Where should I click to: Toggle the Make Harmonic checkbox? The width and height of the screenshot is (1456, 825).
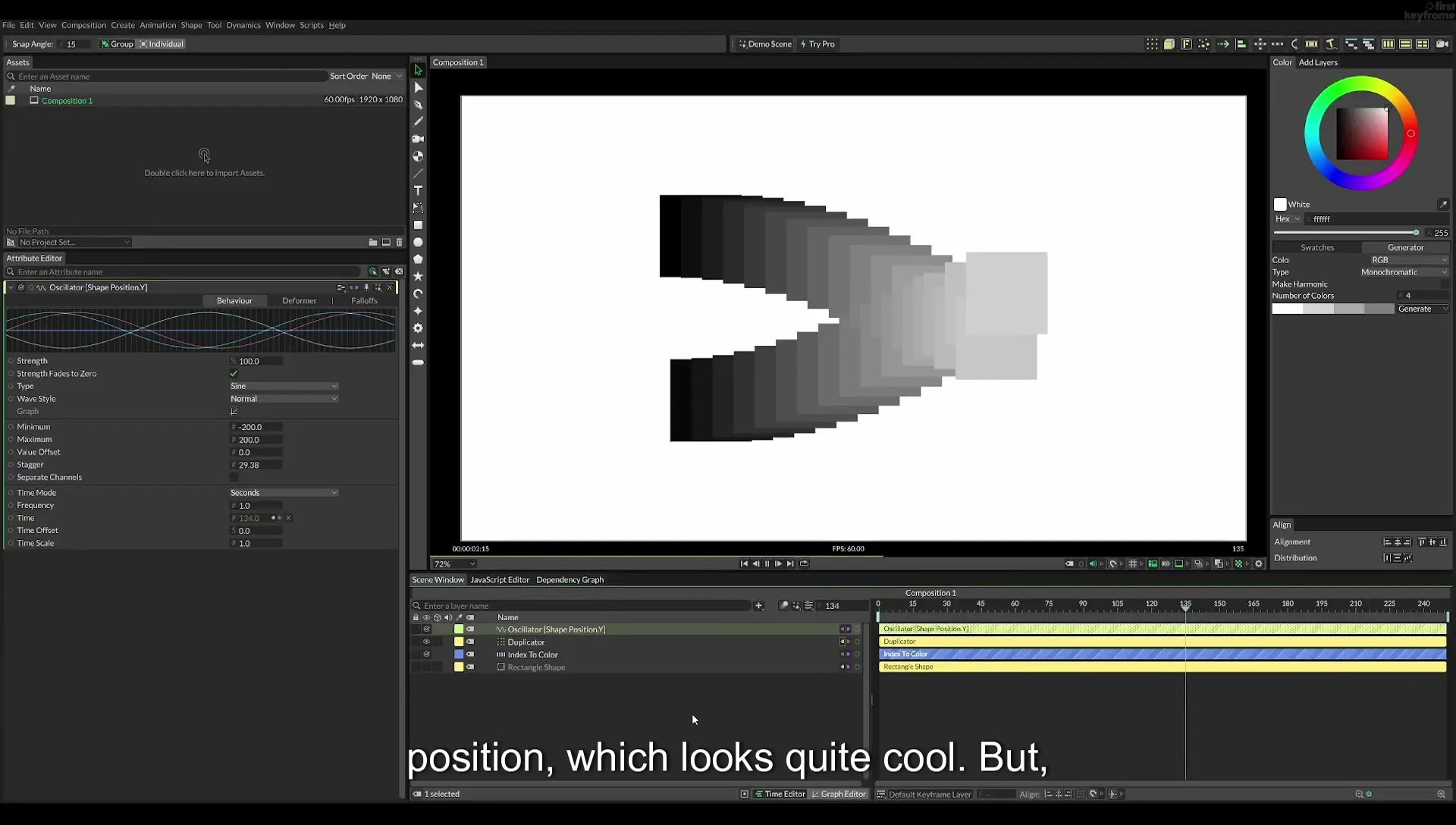(x=1445, y=284)
